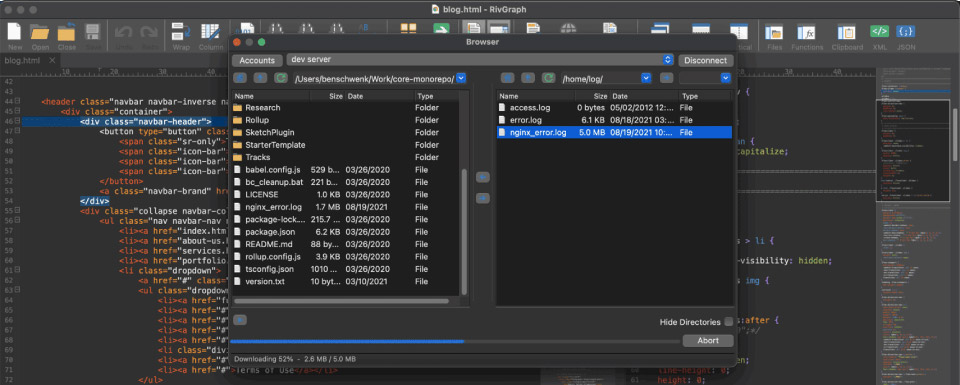Screen dimensions: 960x385
Task: Click the right-pointing upload transfer arrow
Action: tap(483, 198)
